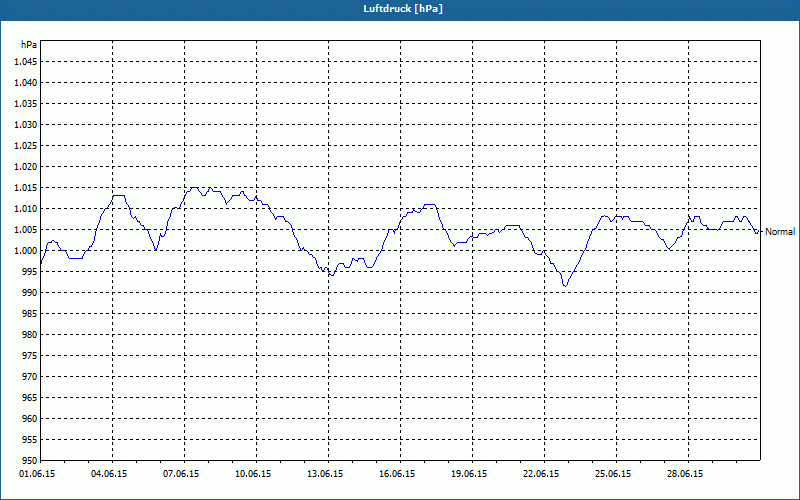
Task: Click the 970 axis value
Action: (x=30, y=377)
